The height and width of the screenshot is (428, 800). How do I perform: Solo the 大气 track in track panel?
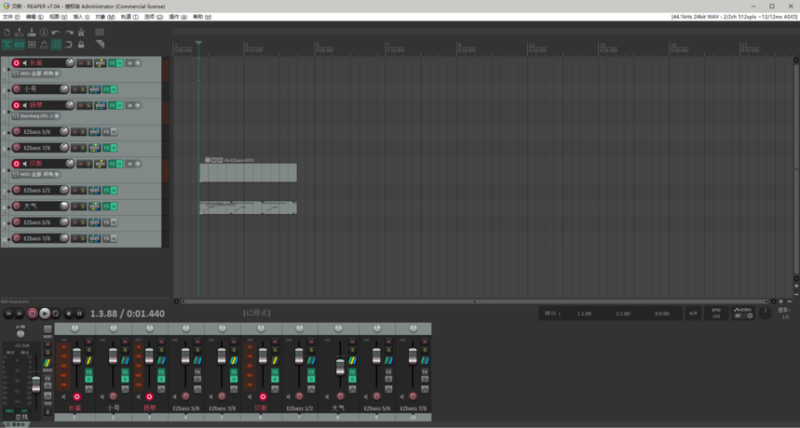tap(86, 206)
